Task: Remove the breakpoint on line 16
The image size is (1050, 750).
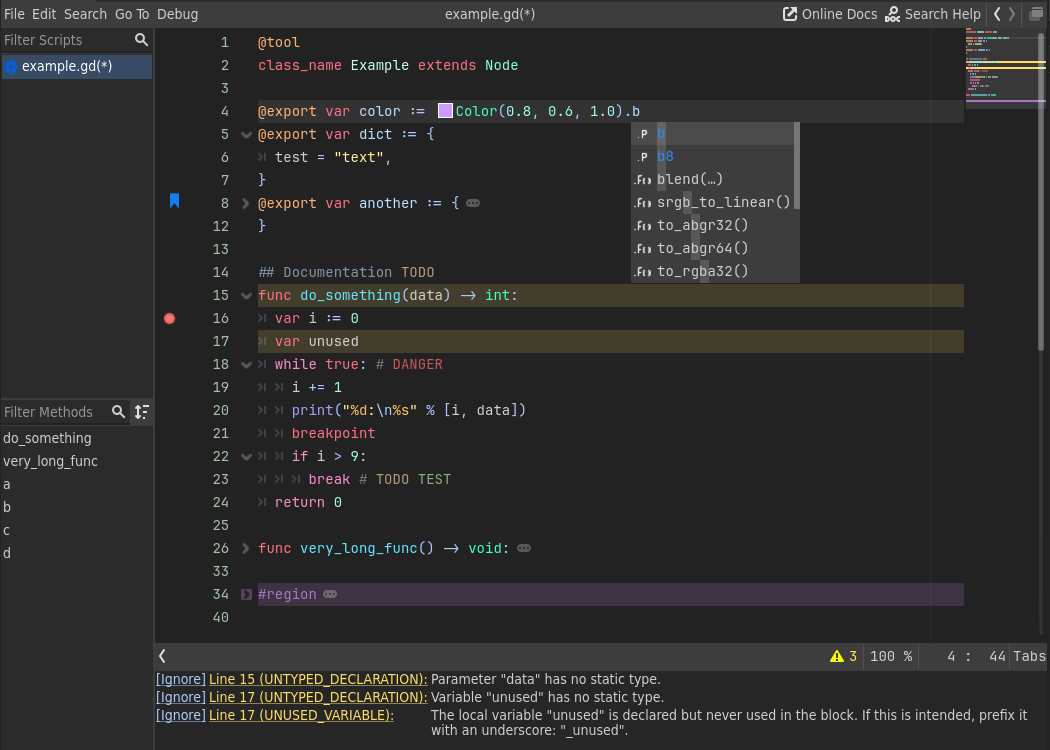Action: click(169, 318)
